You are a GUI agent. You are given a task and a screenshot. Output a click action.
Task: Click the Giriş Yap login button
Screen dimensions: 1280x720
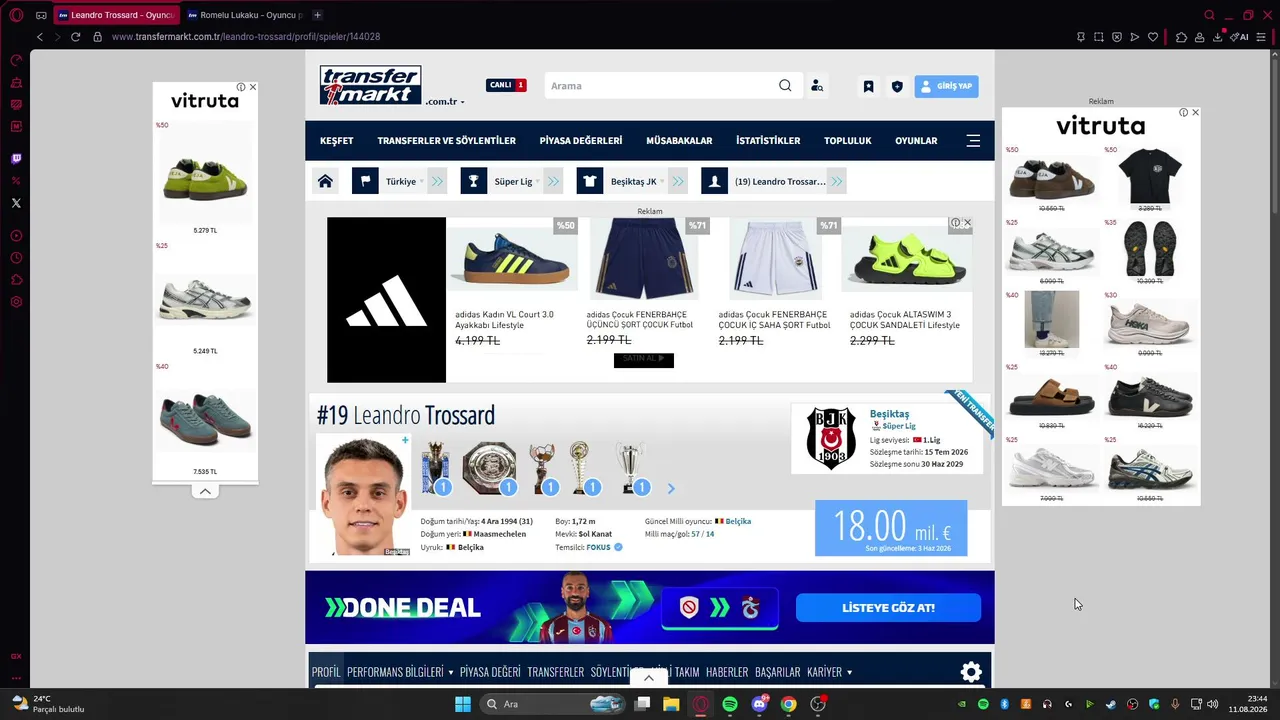coord(946,87)
